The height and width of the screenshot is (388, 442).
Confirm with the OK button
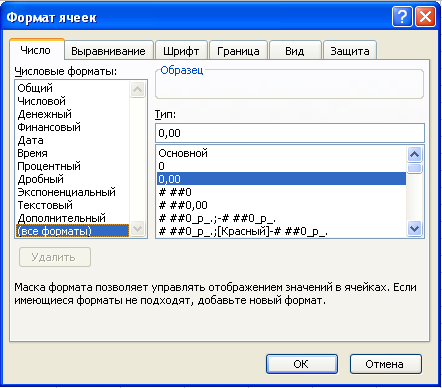click(x=302, y=364)
